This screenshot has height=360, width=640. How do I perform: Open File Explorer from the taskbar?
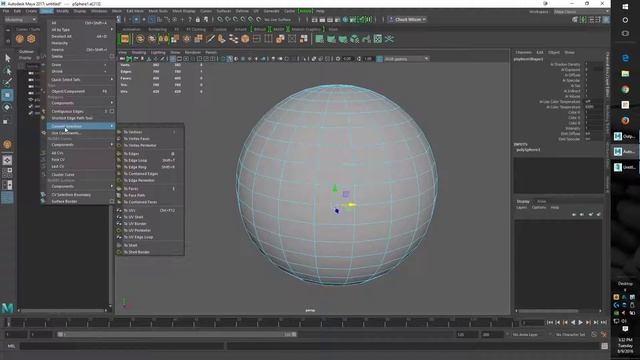625,74
